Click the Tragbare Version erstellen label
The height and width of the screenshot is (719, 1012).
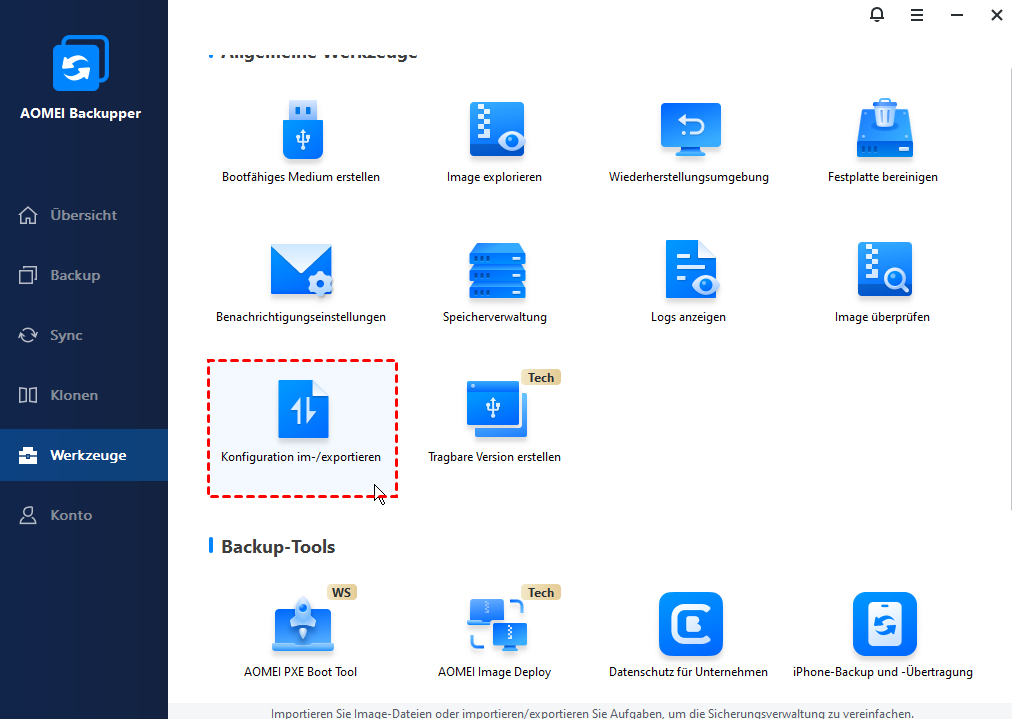[494, 457]
